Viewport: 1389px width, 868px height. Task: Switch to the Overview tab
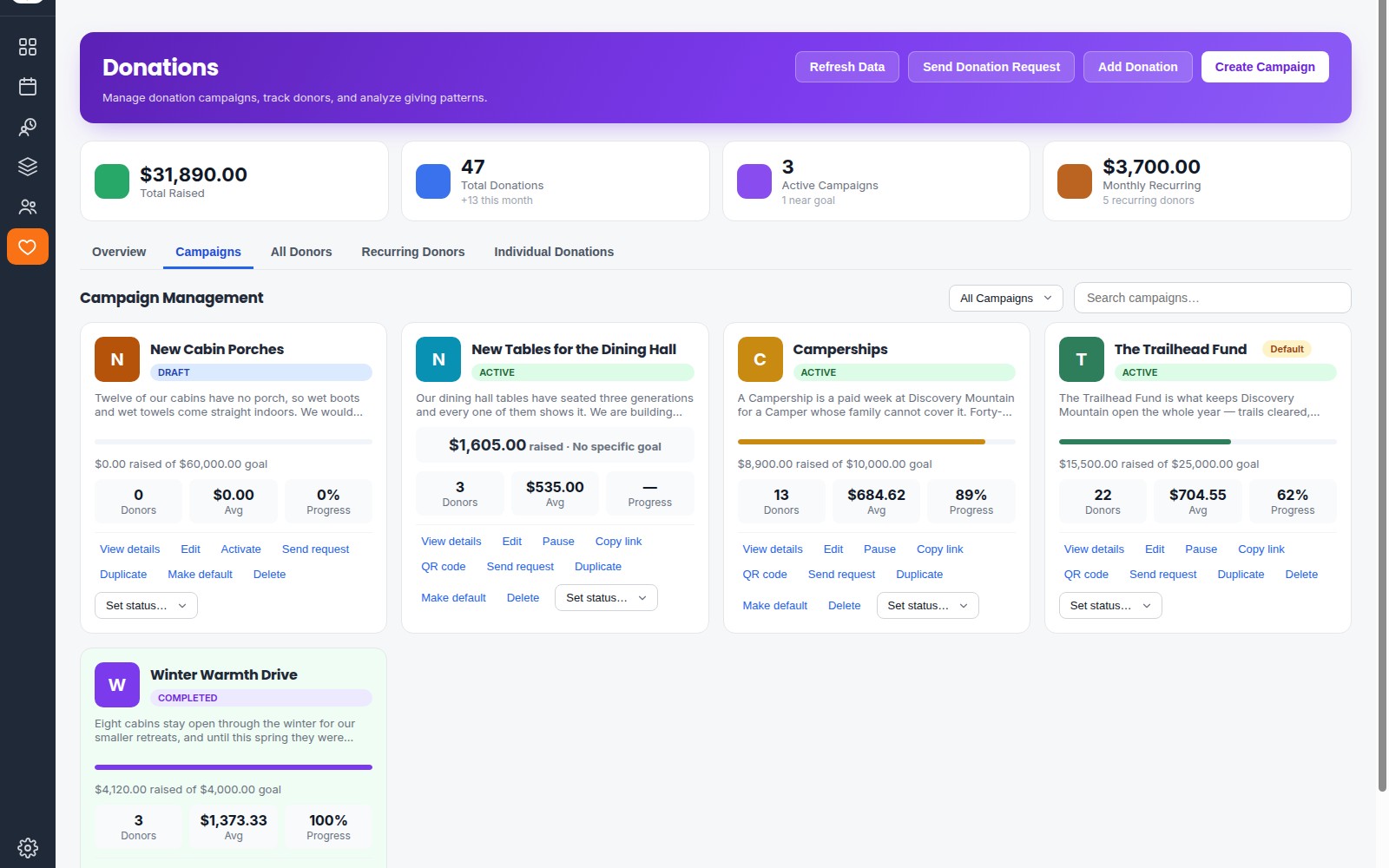(119, 252)
